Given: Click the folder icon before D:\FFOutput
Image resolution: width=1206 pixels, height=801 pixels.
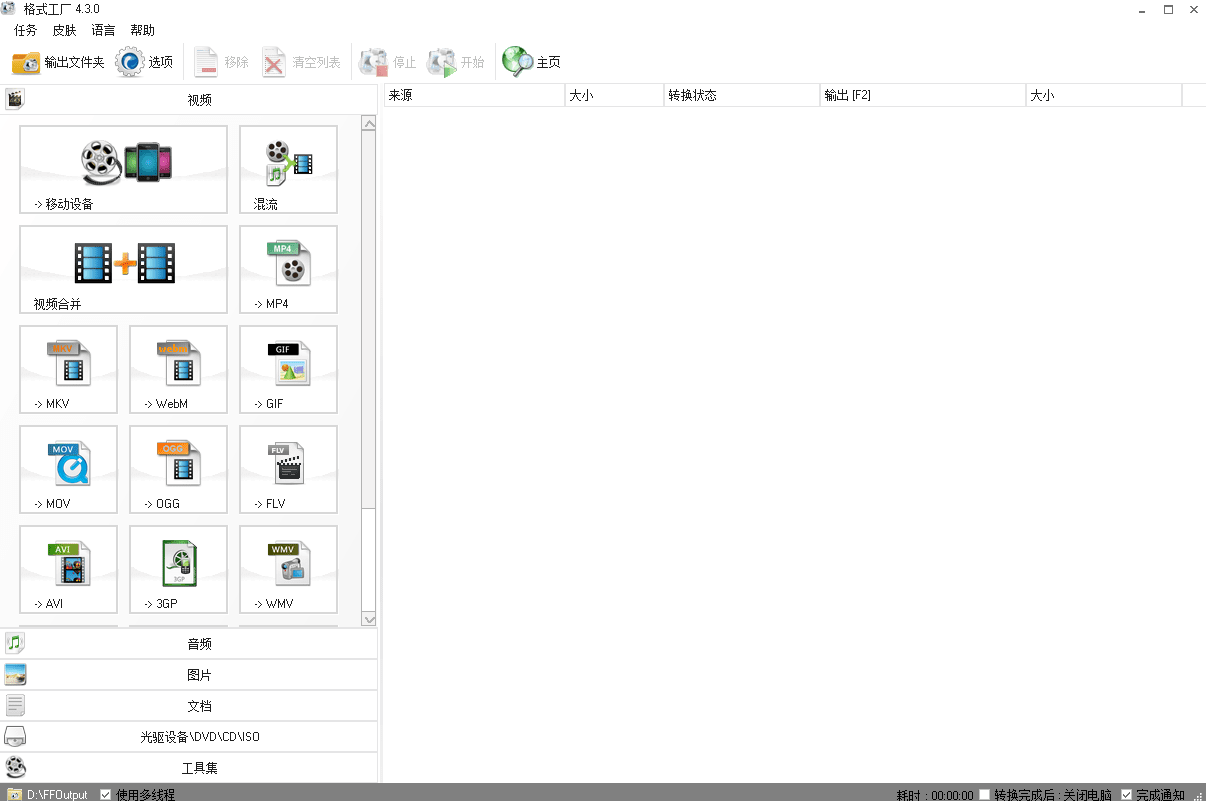Looking at the screenshot, I should [x=14, y=794].
